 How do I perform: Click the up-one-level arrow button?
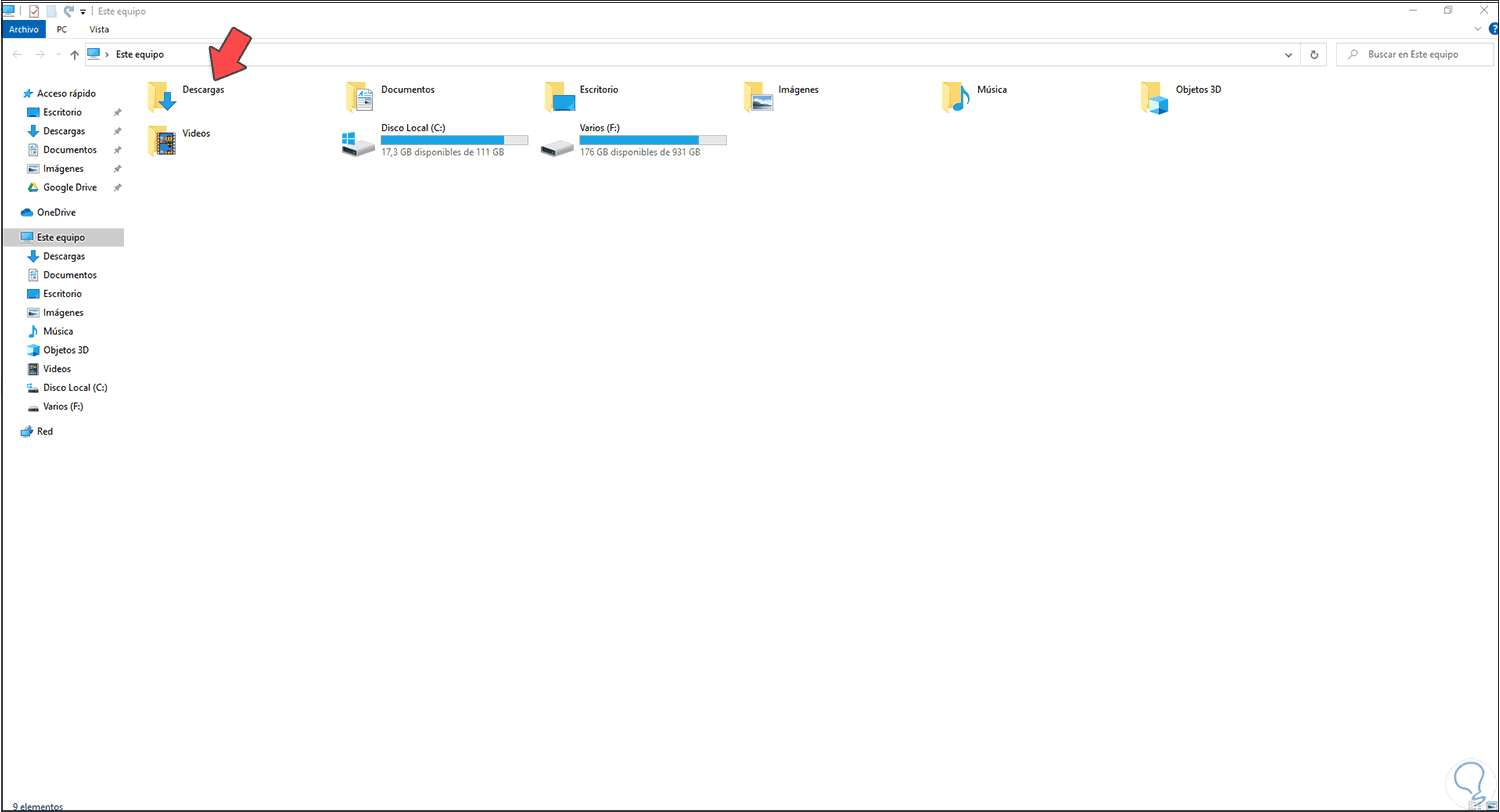[x=74, y=54]
